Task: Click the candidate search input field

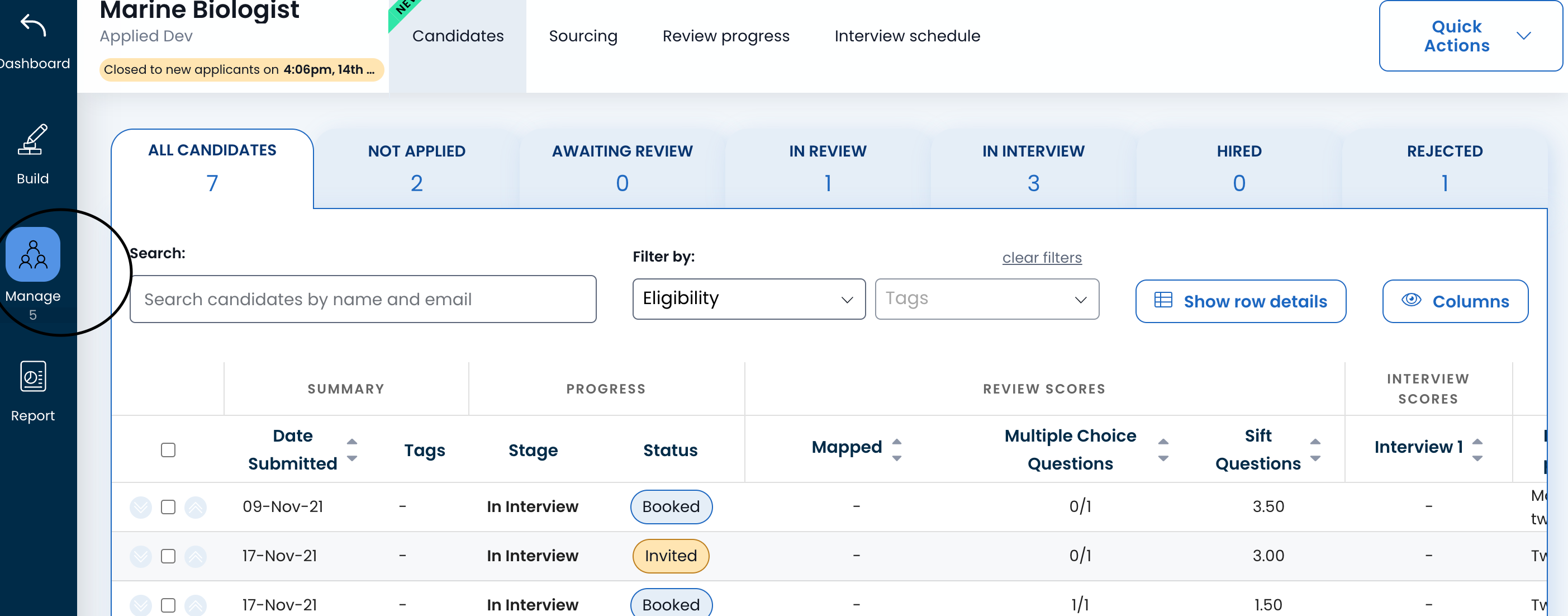Action: [363, 299]
